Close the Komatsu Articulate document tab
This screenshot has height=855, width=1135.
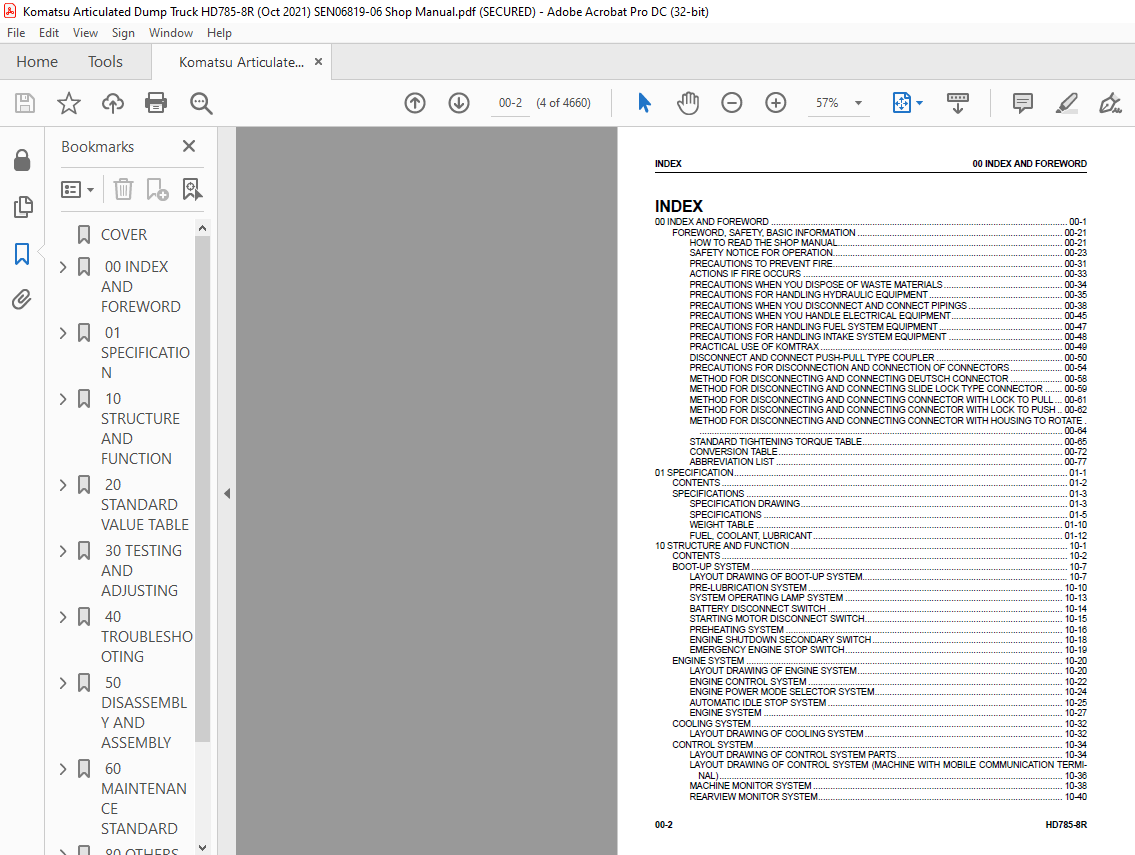point(318,62)
